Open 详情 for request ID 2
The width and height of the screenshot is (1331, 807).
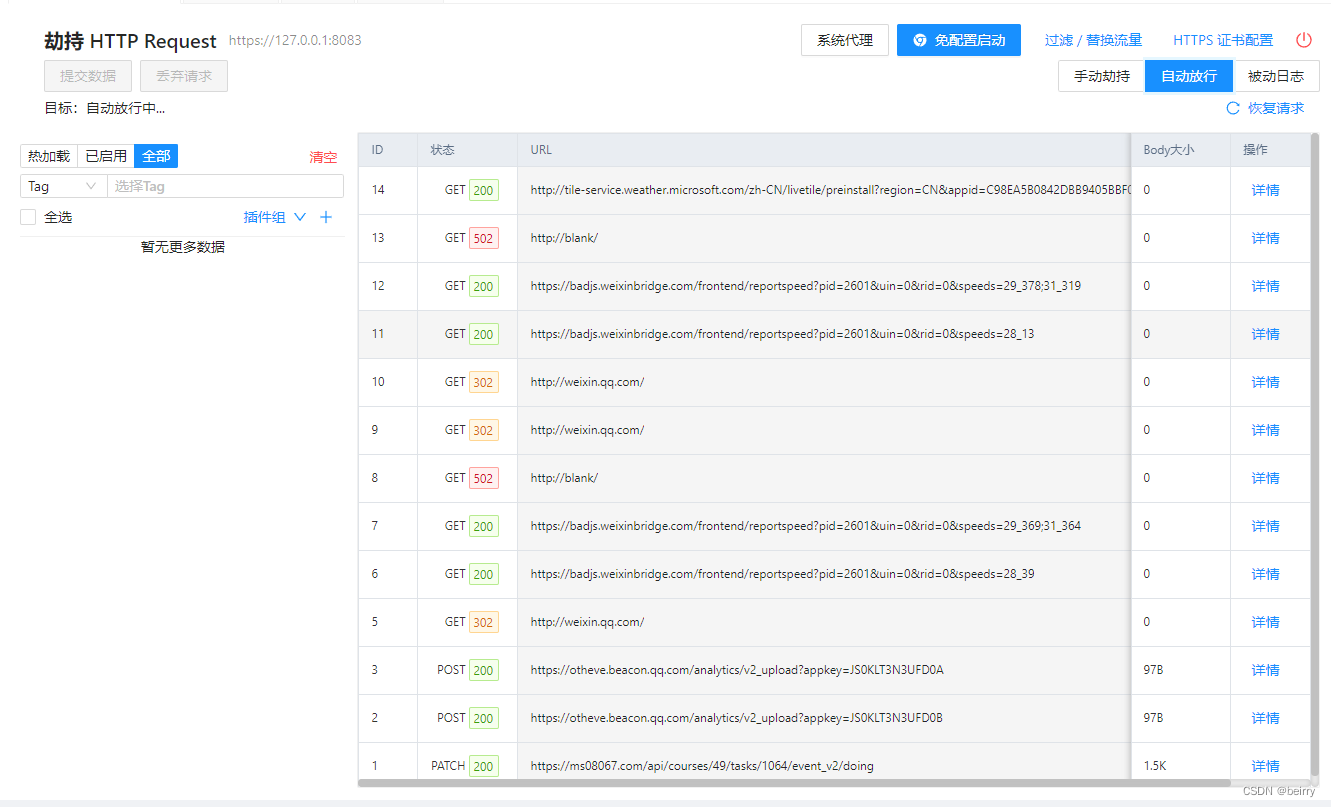[1266, 718]
